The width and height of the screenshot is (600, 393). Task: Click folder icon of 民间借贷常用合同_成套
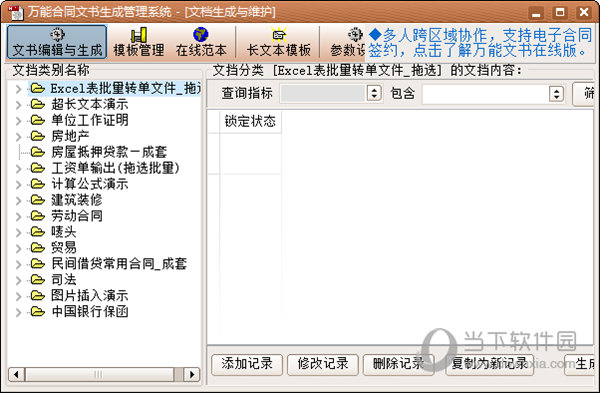pyautogui.click(x=38, y=264)
